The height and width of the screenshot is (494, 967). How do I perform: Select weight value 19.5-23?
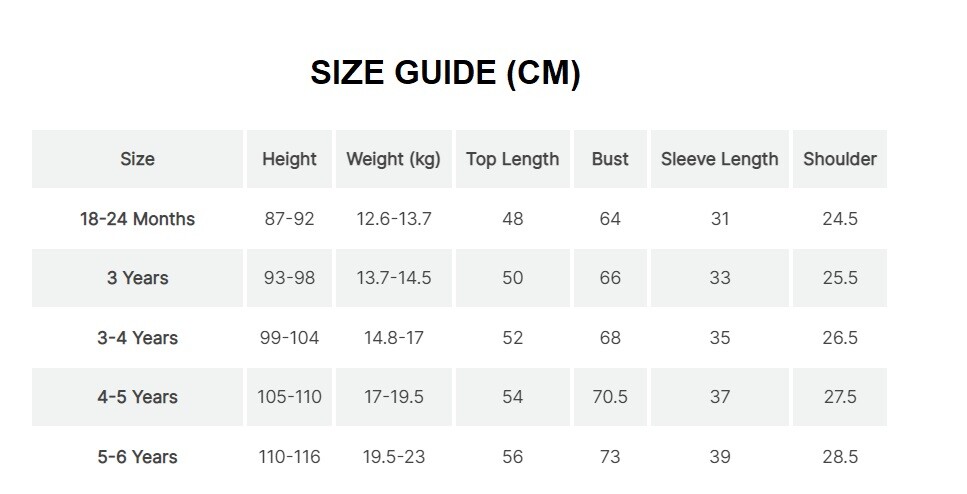tap(394, 457)
